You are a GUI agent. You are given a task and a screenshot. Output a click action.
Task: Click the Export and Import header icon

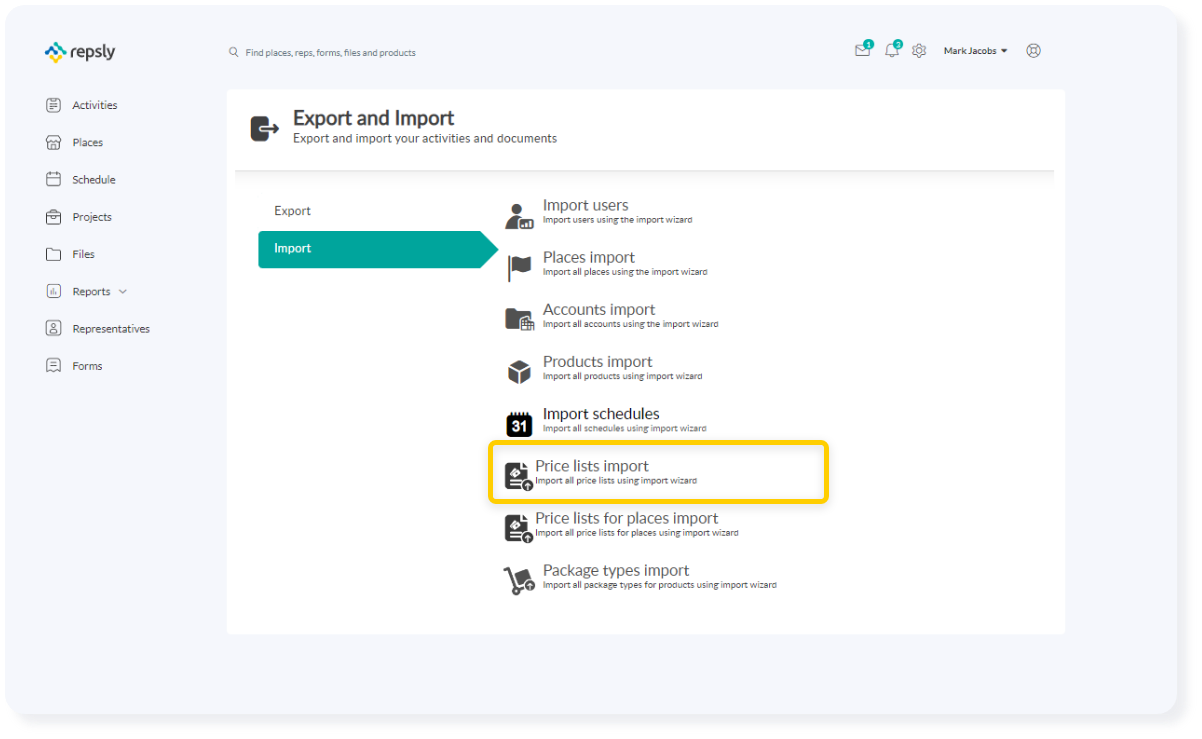click(x=264, y=128)
